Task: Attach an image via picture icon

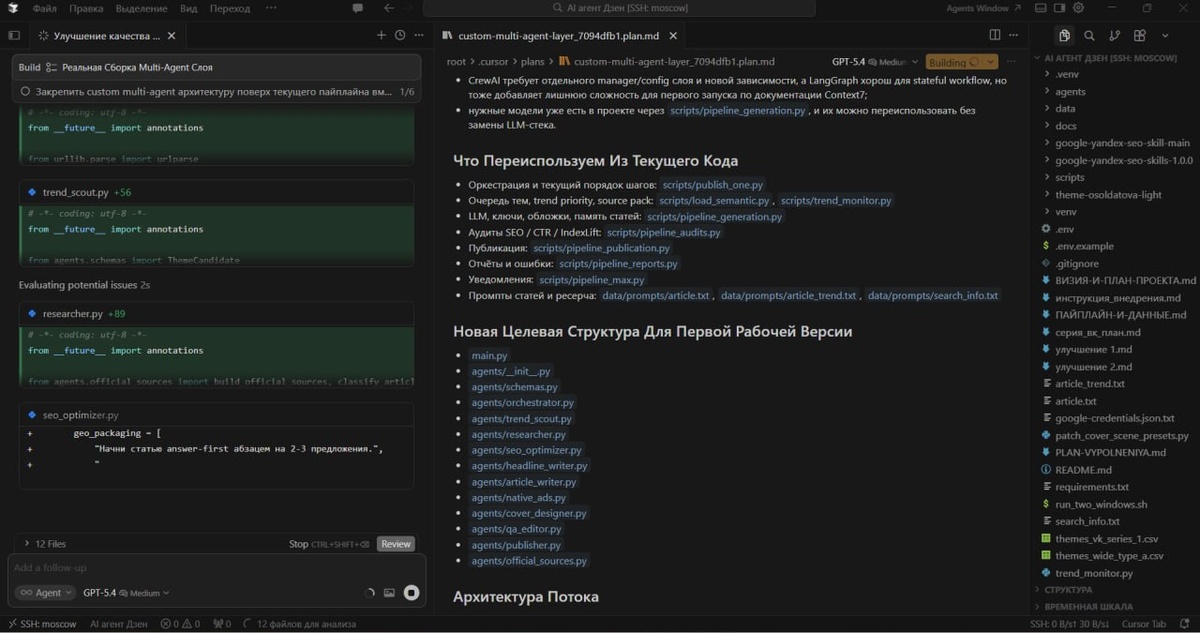Action: (389, 593)
